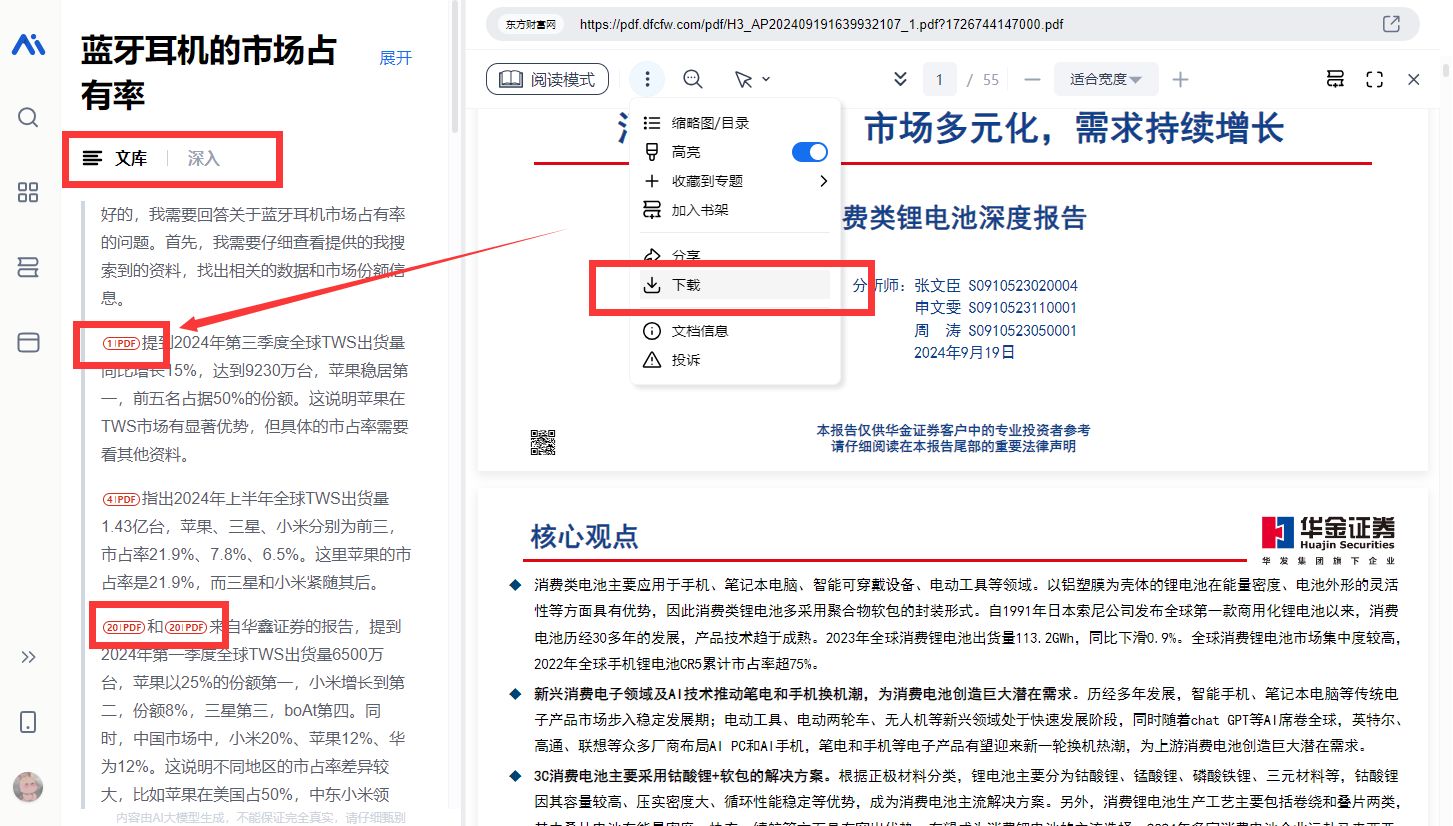Click 展开 to expand the answer panel

click(x=396, y=58)
